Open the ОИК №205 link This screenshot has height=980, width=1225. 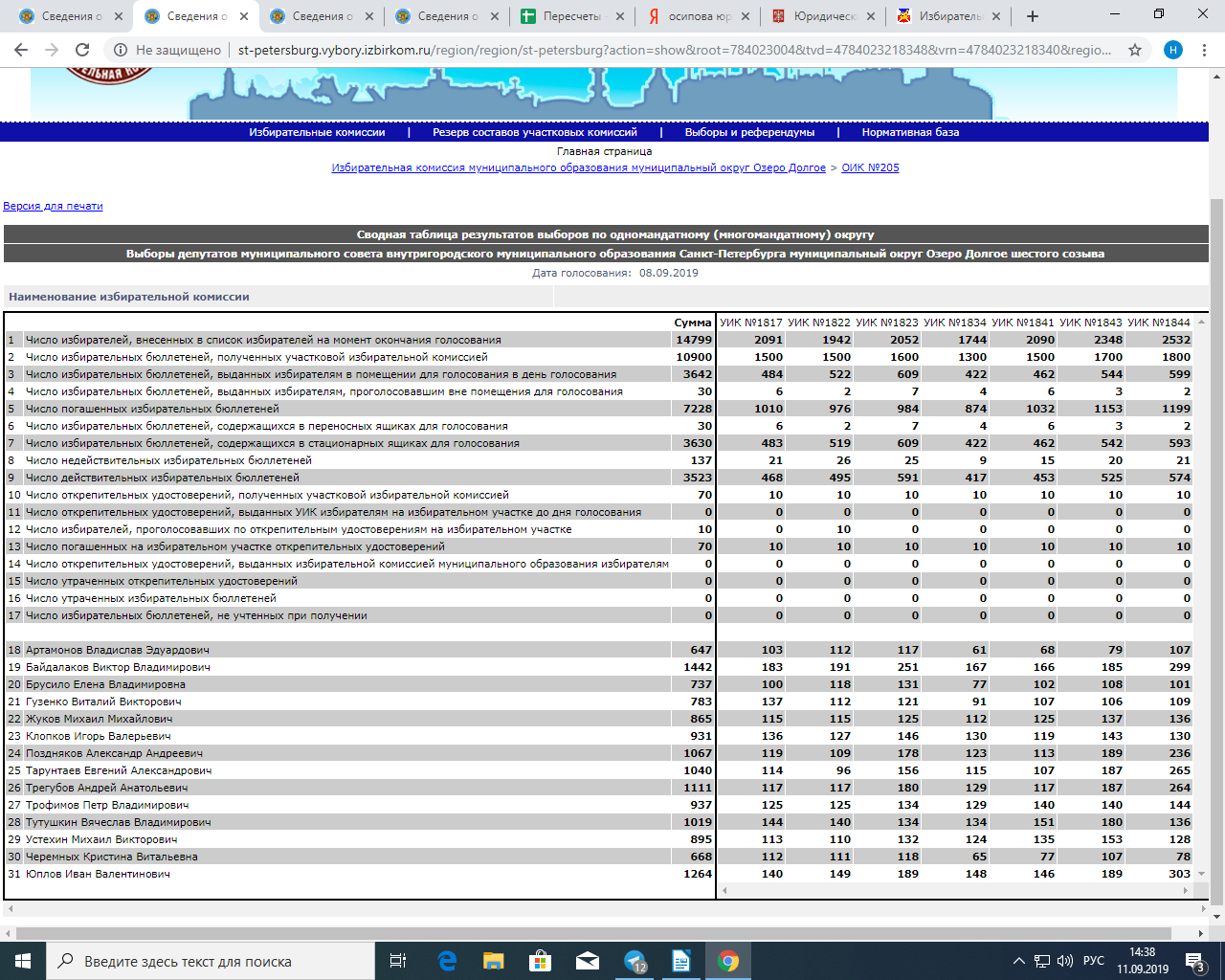[870, 167]
